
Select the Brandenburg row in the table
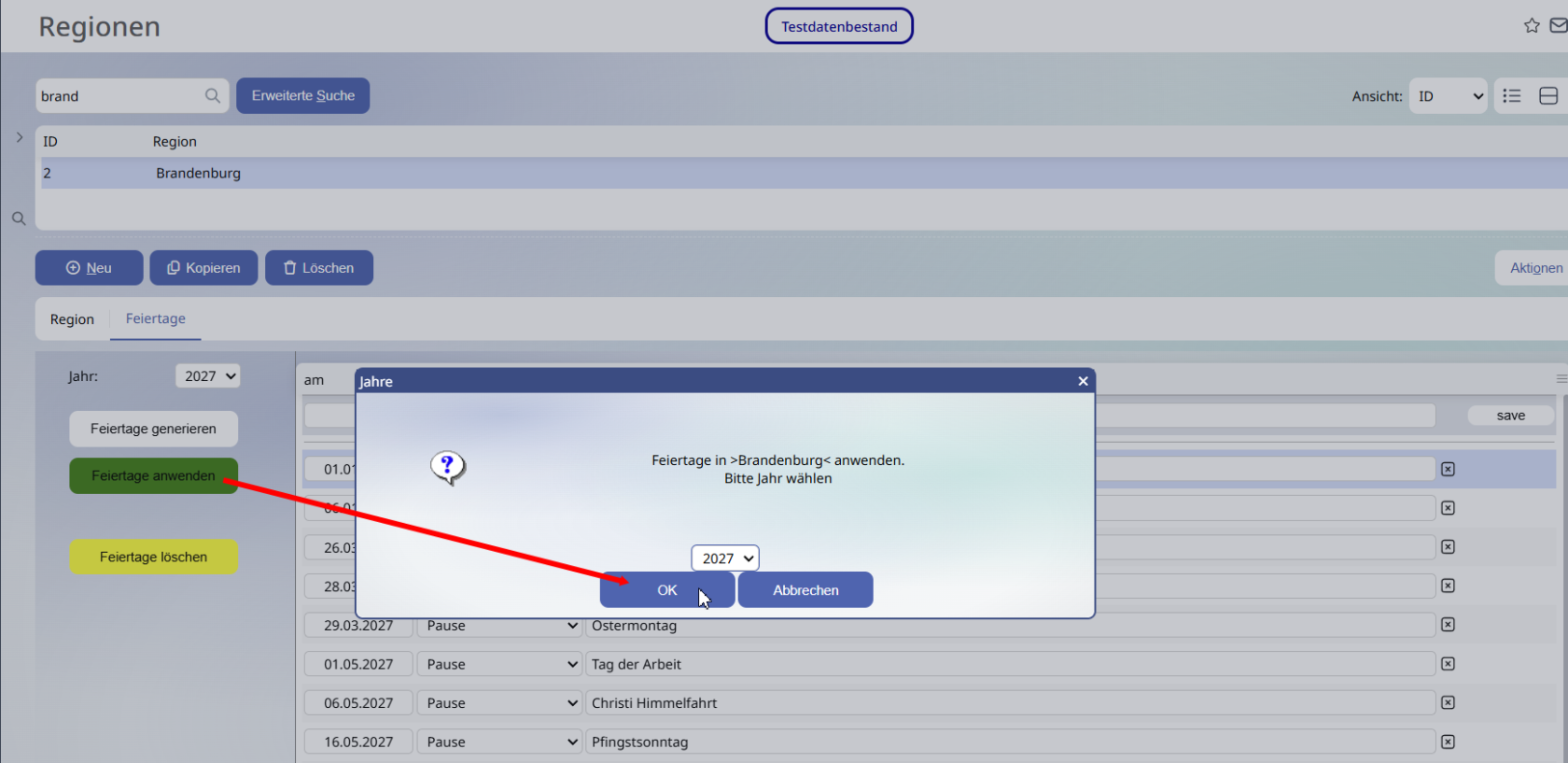tap(803, 173)
